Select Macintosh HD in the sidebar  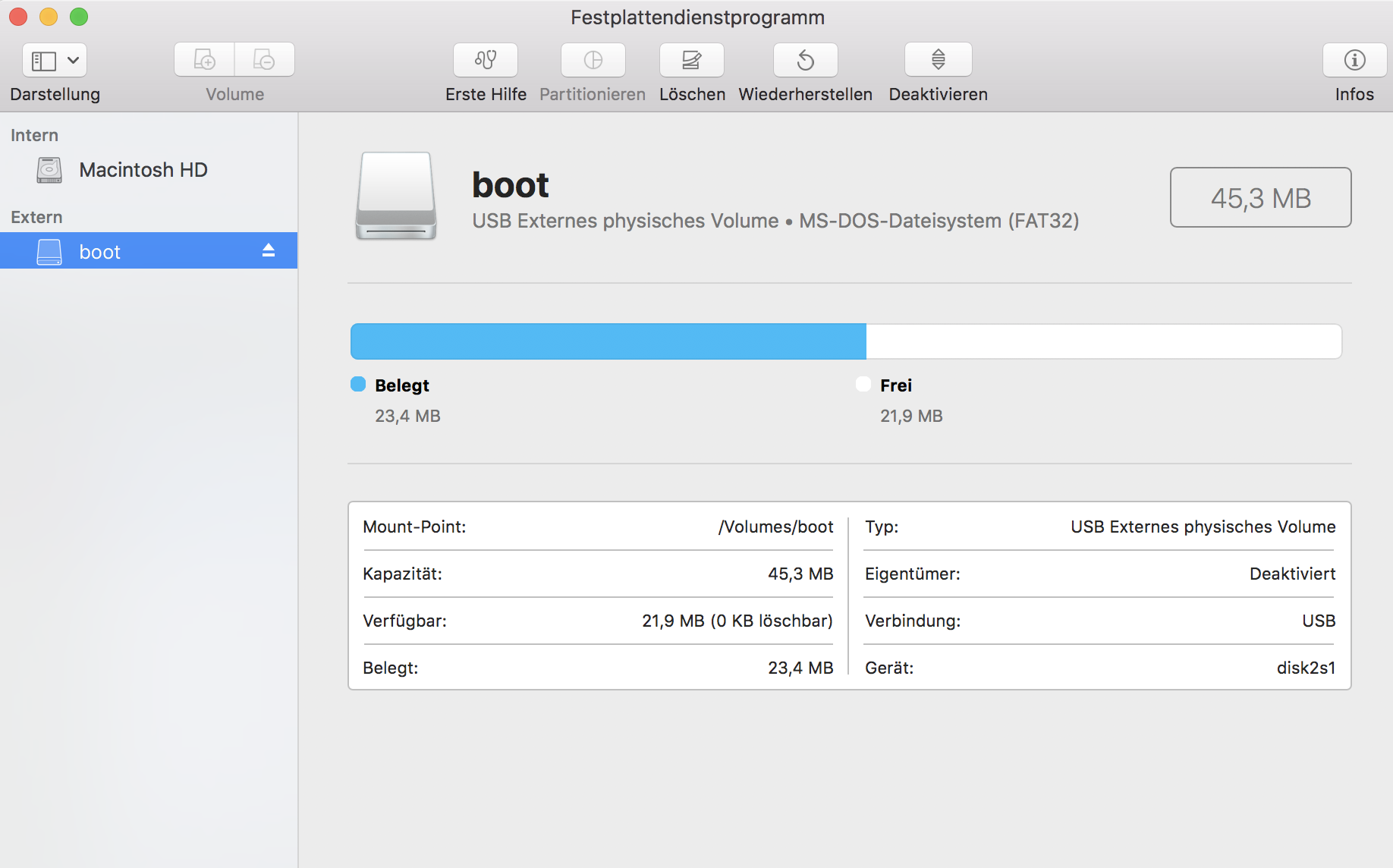click(x=149, y=170)
